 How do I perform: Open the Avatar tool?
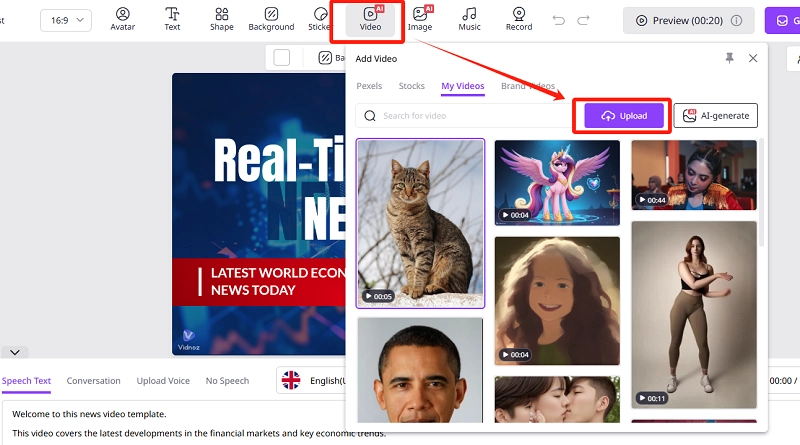(x=122, y=19)
